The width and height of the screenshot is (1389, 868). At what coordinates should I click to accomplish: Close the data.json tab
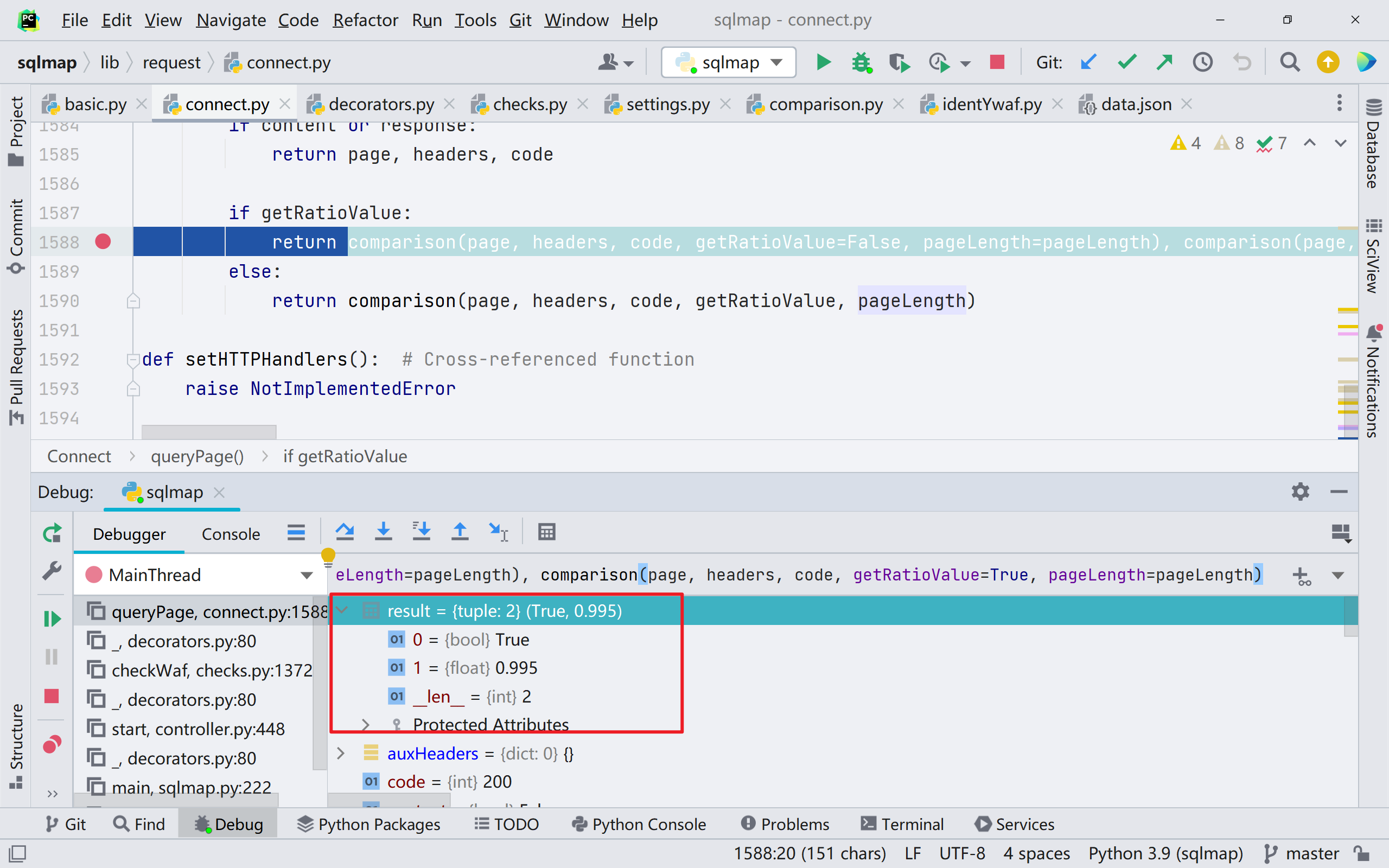point(1187,104)
